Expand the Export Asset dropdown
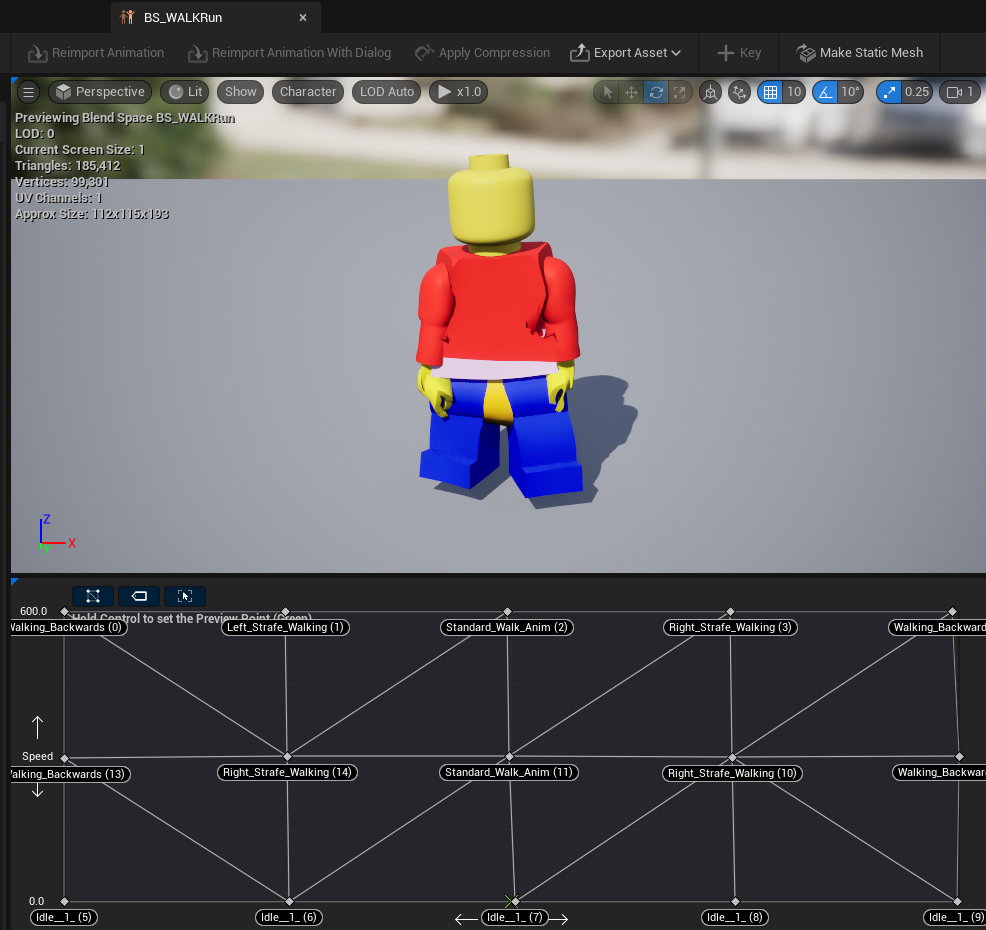This screenshot has height=930, width=986. coord(626,53)
